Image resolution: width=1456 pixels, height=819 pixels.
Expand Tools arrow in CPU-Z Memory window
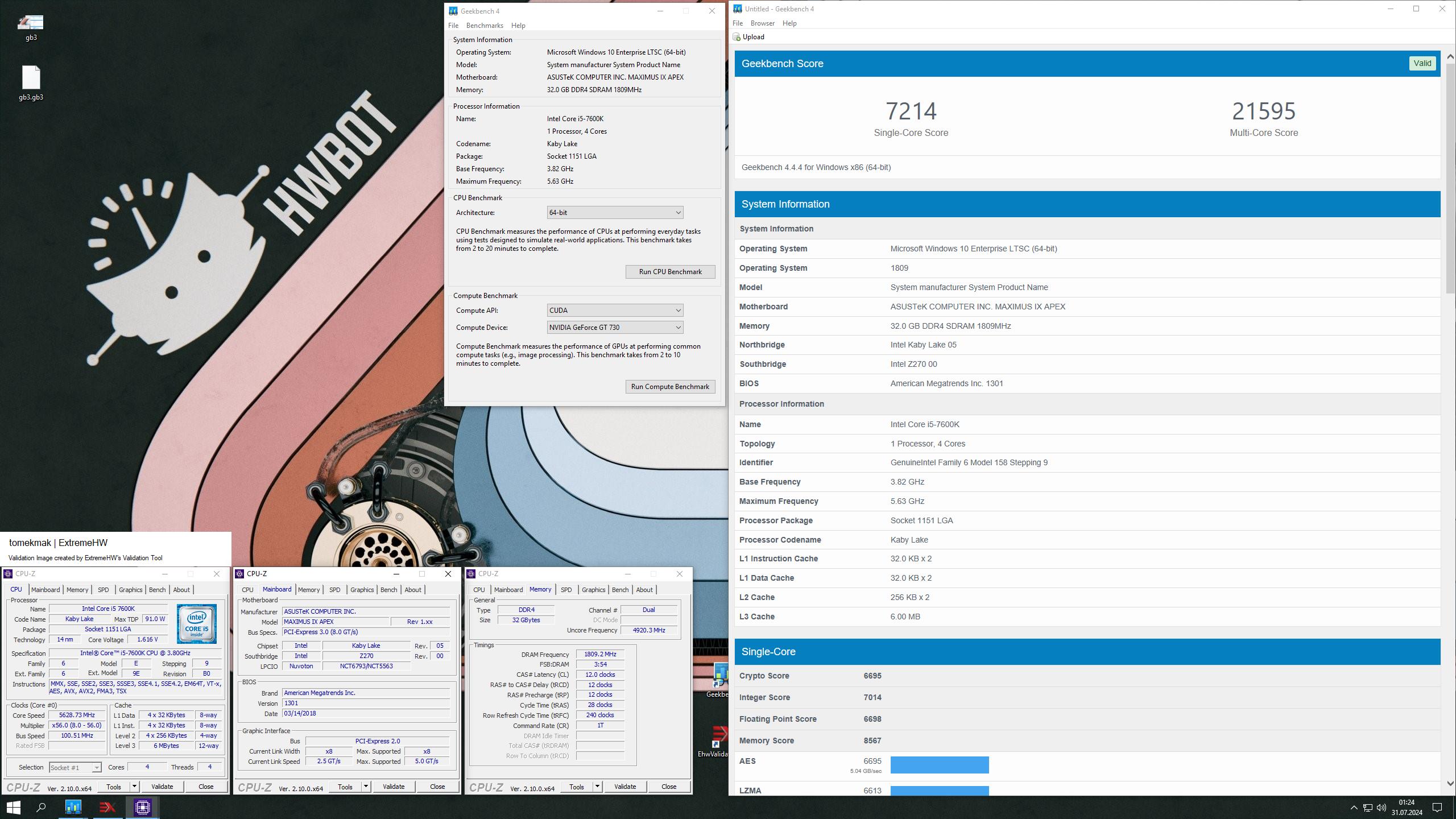point(597,787)
